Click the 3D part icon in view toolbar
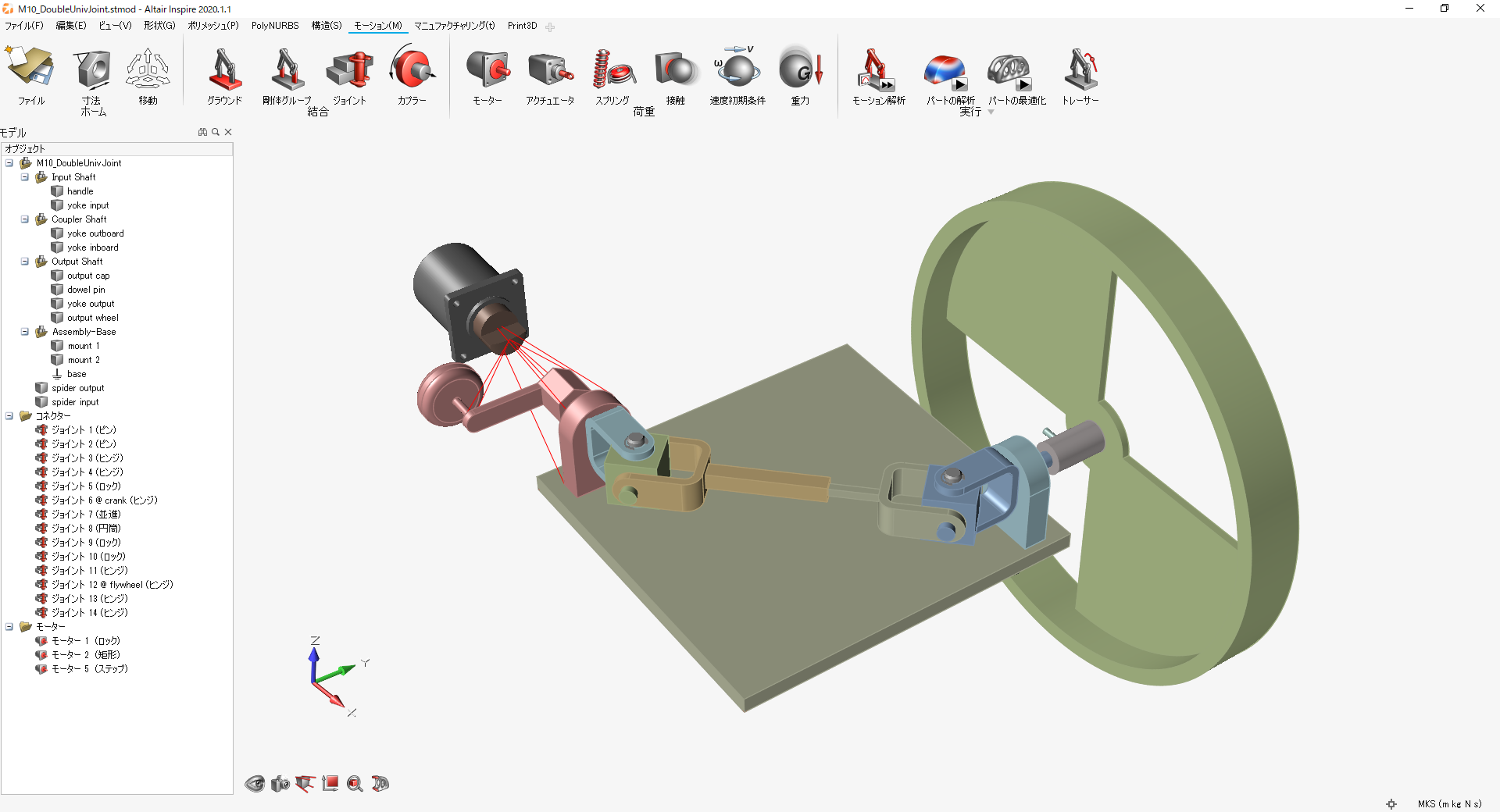 tap(380, 784)
